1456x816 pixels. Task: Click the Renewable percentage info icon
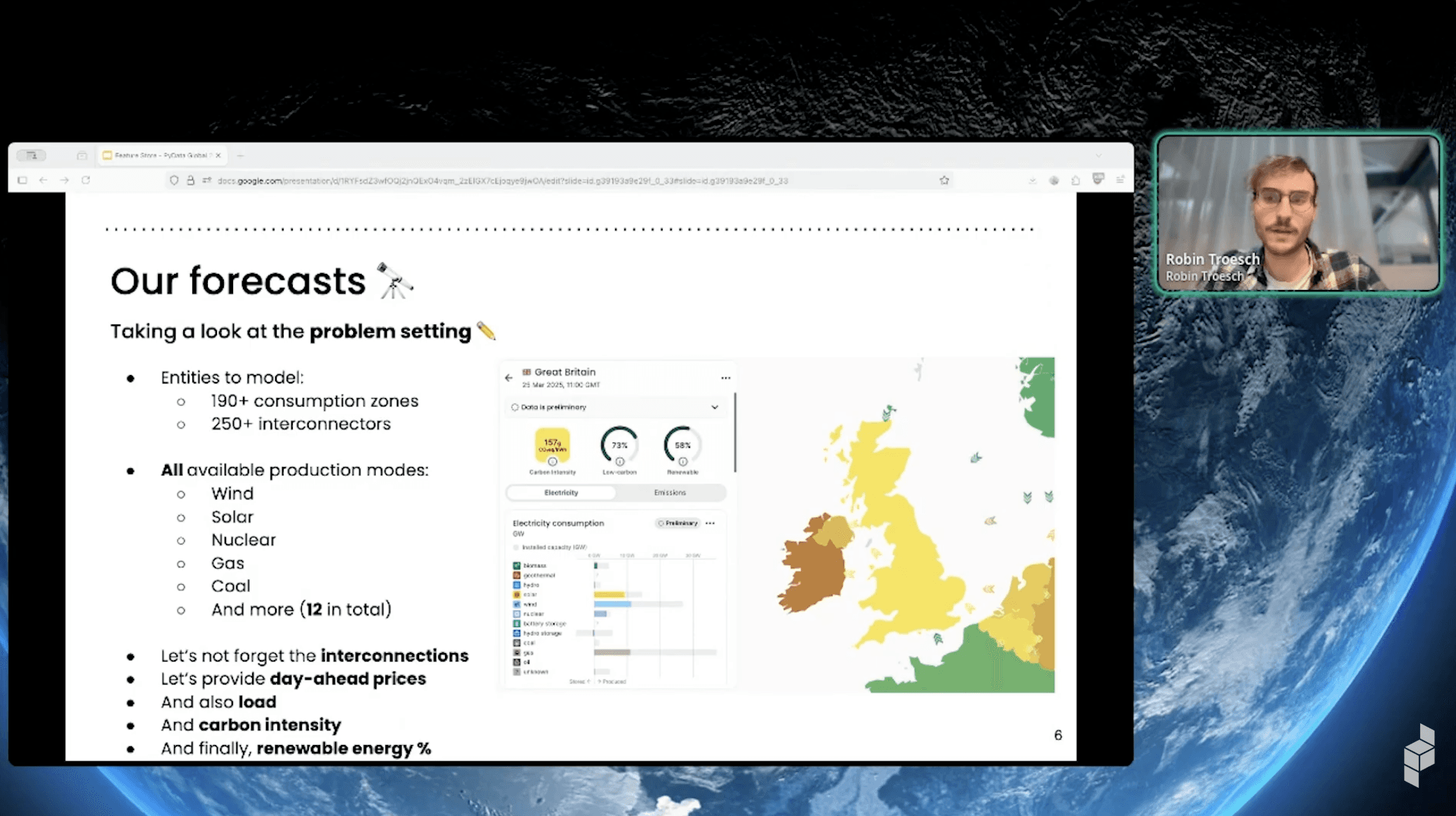(682, 462)
